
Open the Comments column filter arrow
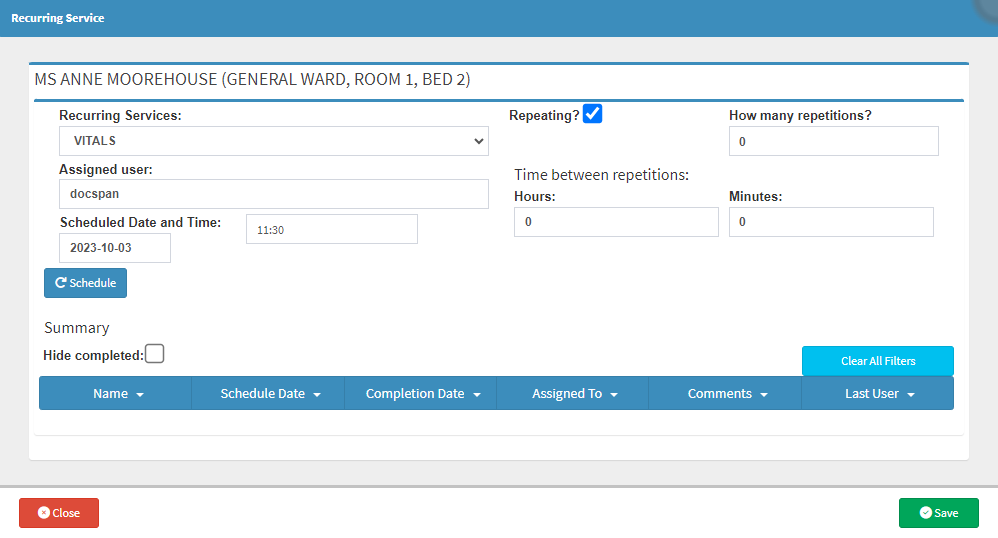pyautogui.click(x=764, y=395)
